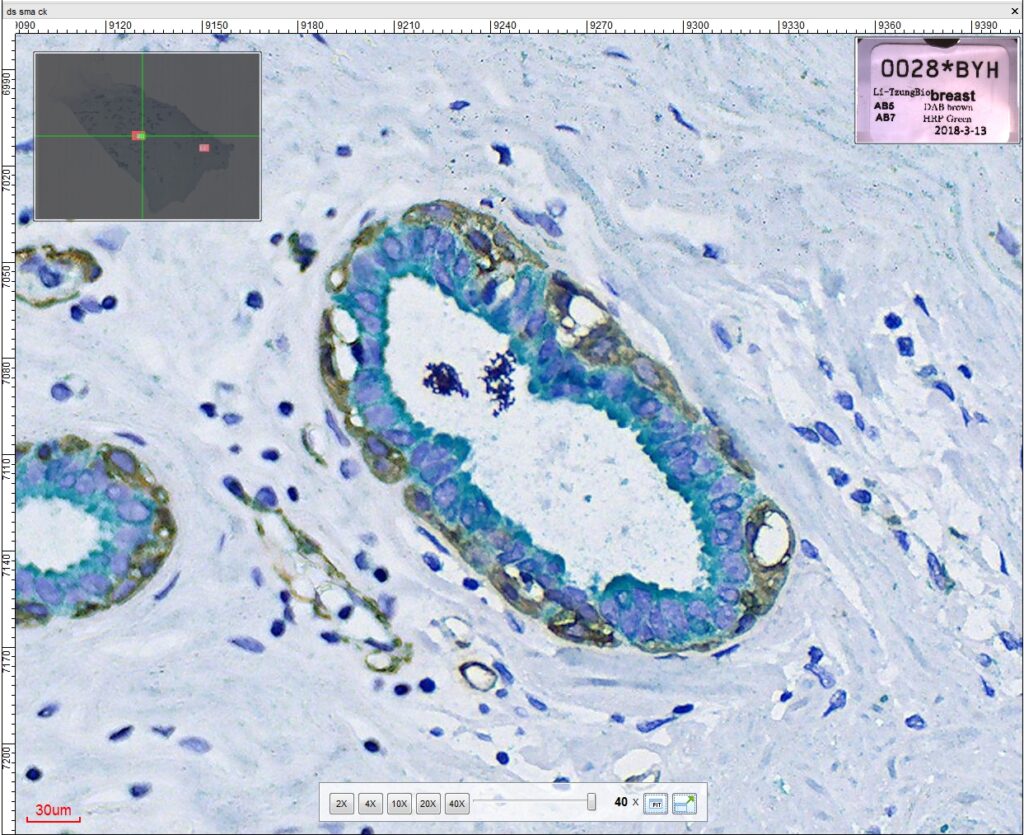Close the ds sma ck viewer window
Screen dimensions: 1024x835
tap(1014, 9)
